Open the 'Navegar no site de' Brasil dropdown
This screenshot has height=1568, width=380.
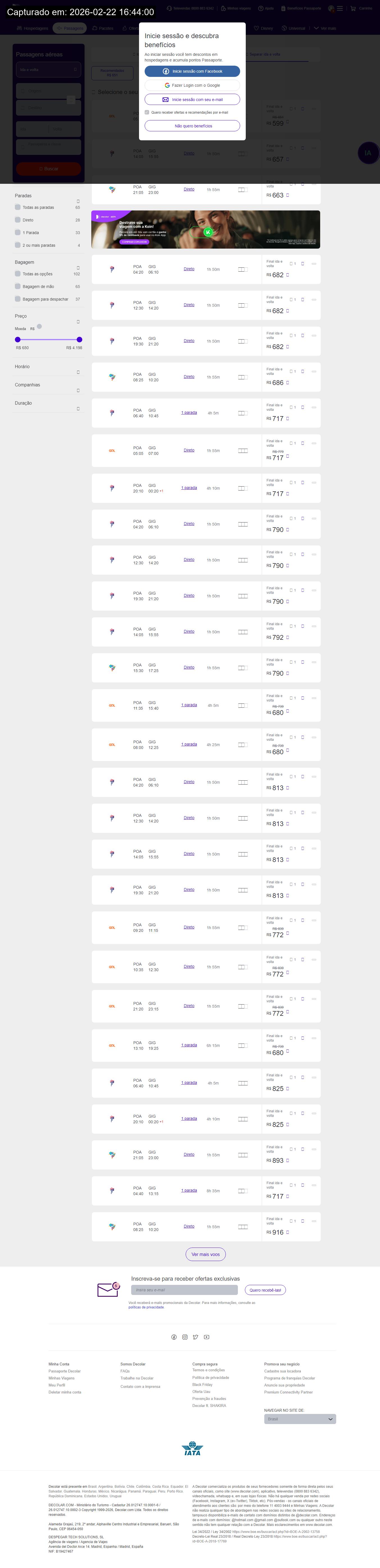tap(300, 1419)
